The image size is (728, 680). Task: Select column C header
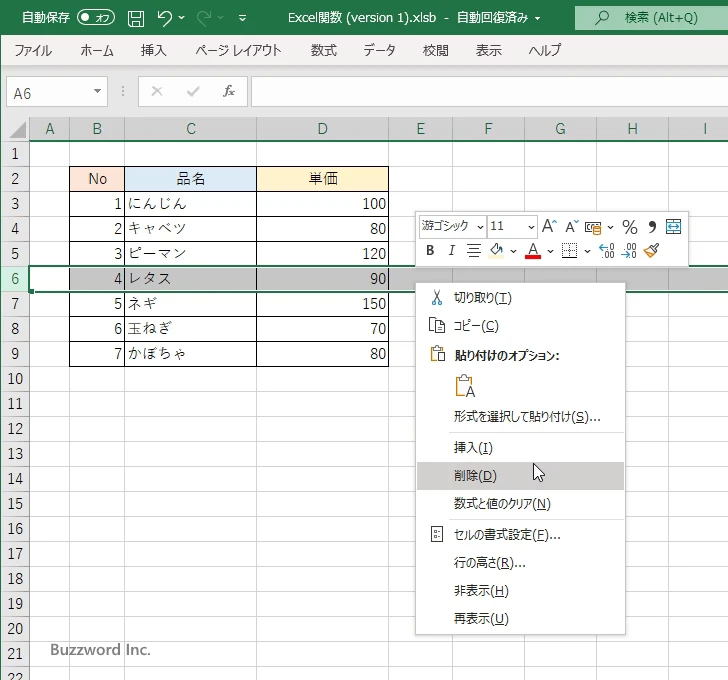point(190,129)
